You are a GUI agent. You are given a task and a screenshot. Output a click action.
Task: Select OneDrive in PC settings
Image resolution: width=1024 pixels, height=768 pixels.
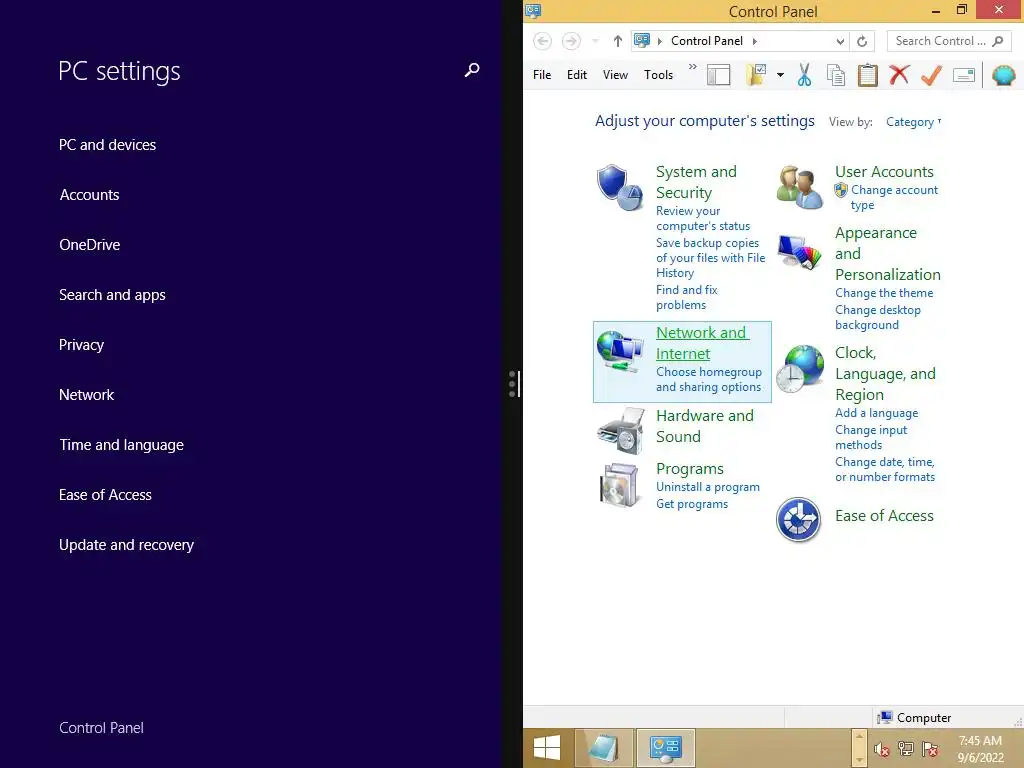[x=89, y=245]
